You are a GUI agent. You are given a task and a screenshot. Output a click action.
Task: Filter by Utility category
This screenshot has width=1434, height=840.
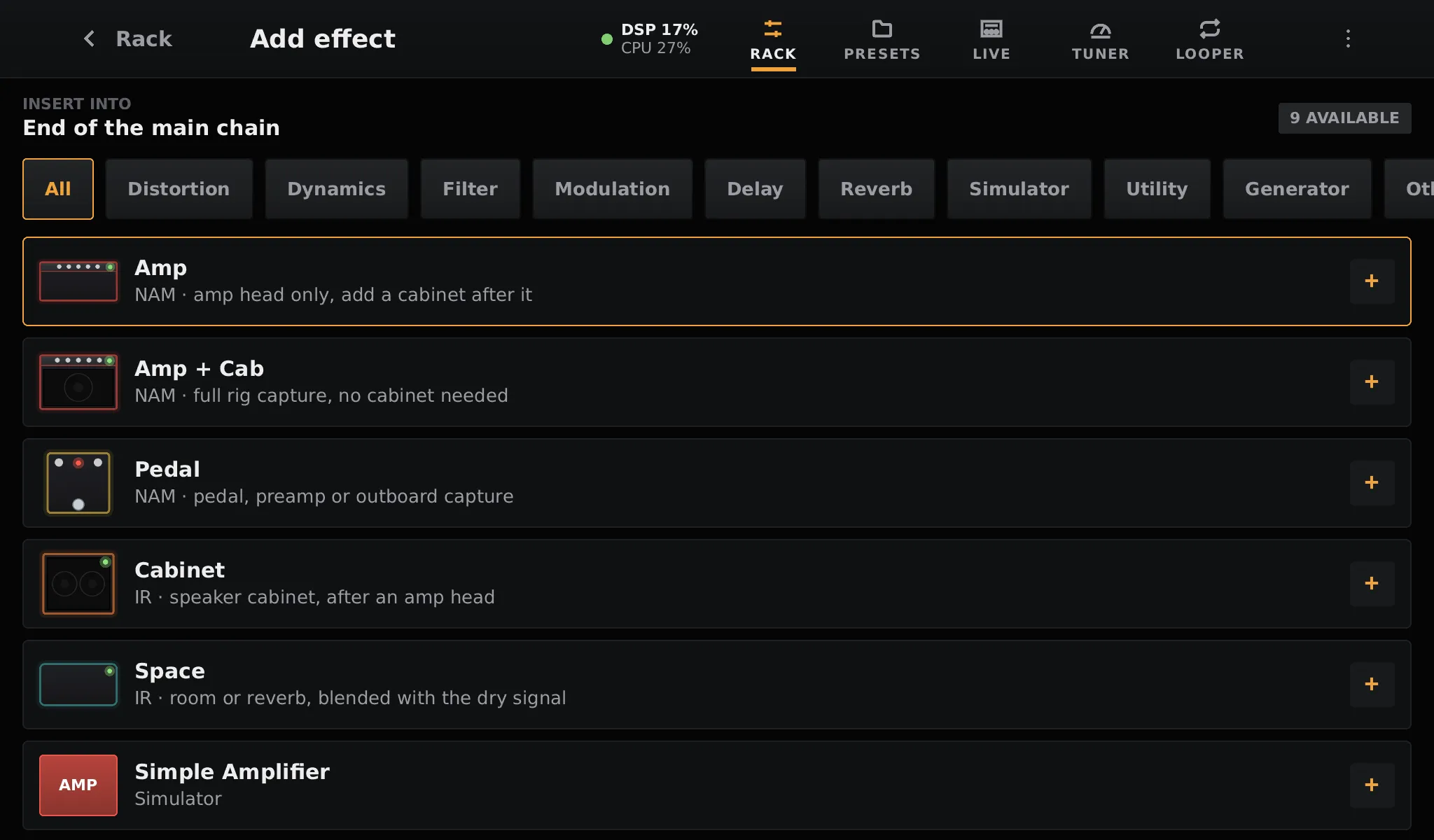1157,189
